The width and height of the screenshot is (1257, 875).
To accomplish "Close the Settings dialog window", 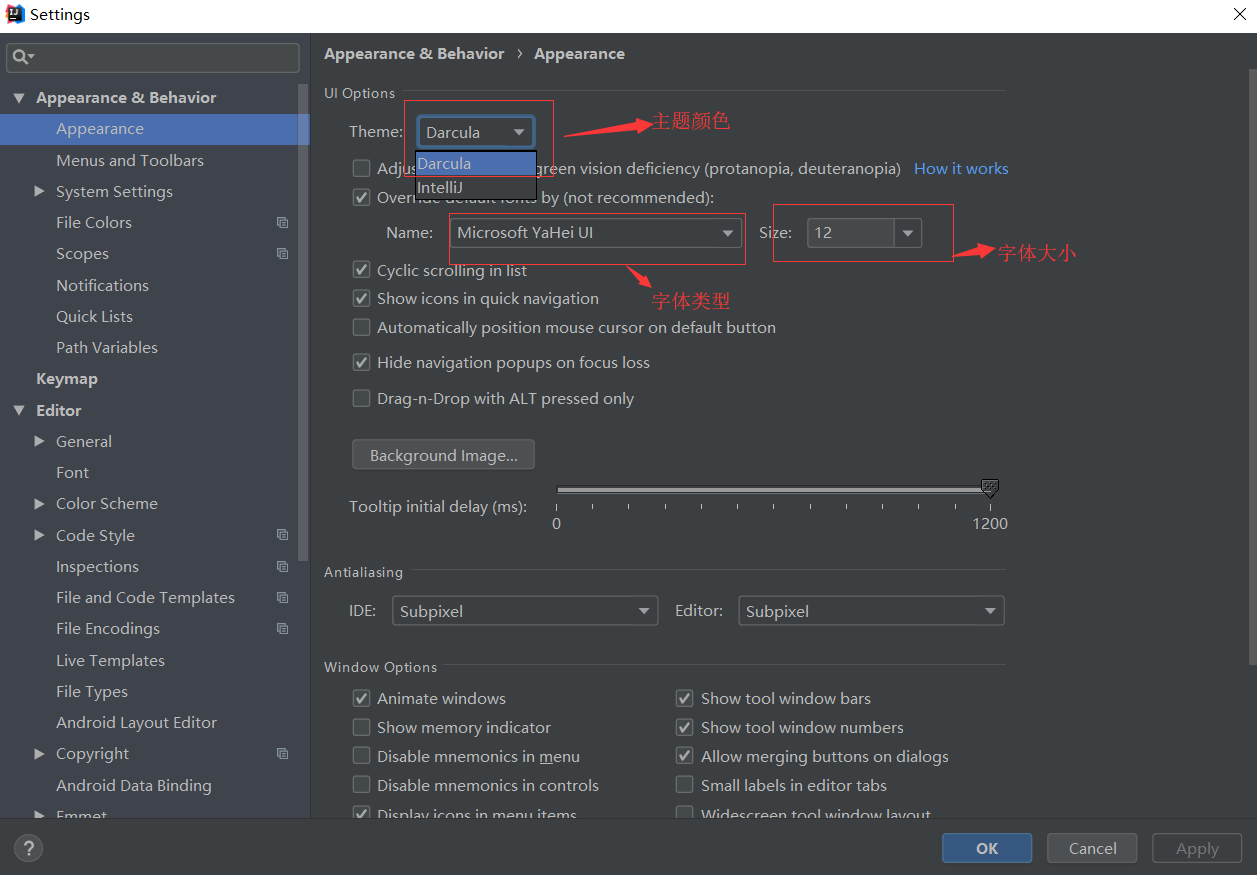I will click(1239, 14).
